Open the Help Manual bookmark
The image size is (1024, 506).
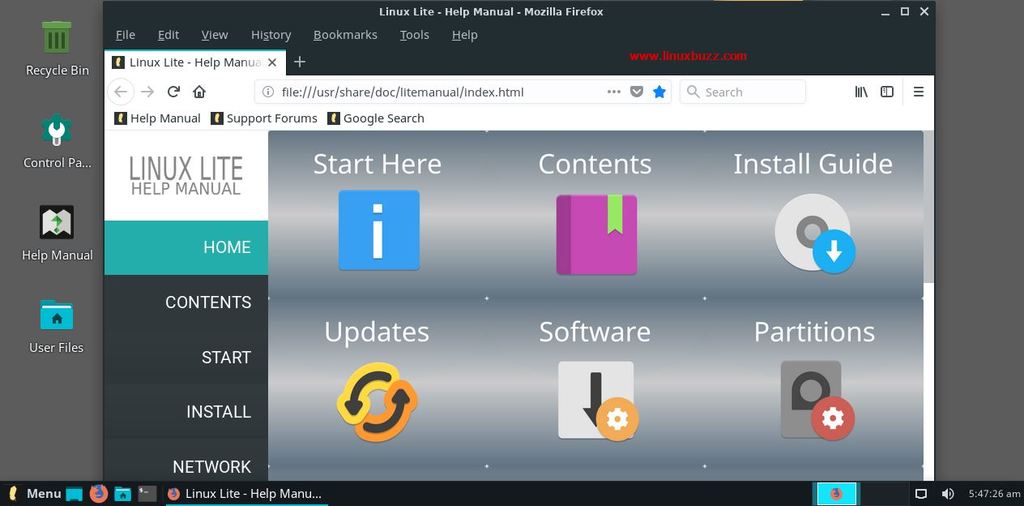pyautogui.click(x=157, y=118)
